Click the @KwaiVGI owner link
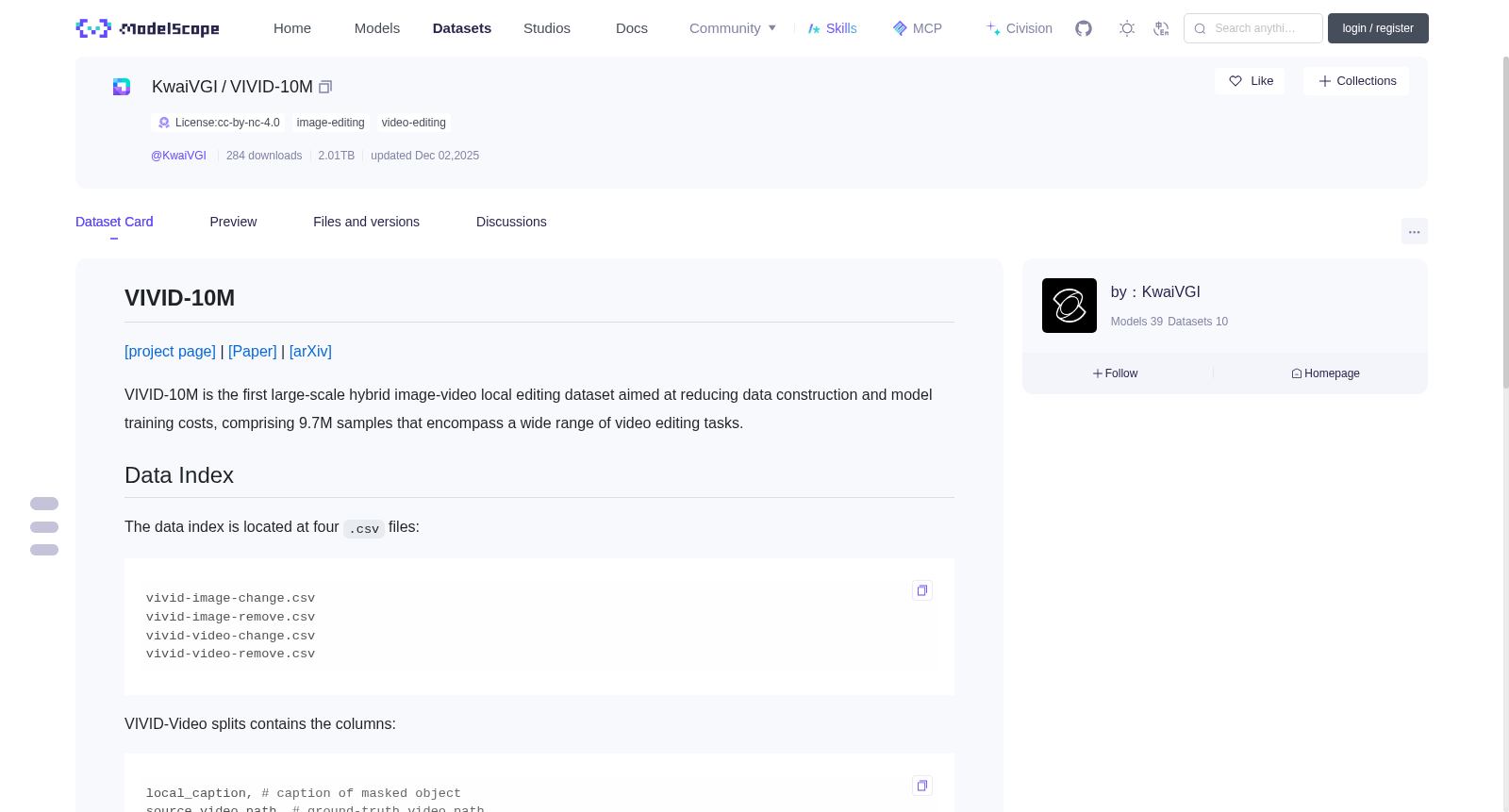The width and height of the screenshot is (1509, 812). [x=178, y=156]
